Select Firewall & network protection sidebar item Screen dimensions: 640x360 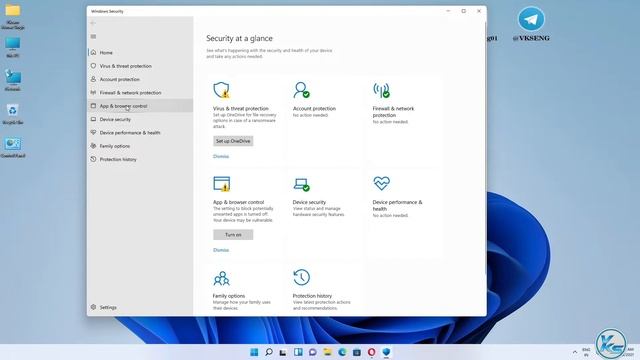pyautogui.click(x=140, y=93)
